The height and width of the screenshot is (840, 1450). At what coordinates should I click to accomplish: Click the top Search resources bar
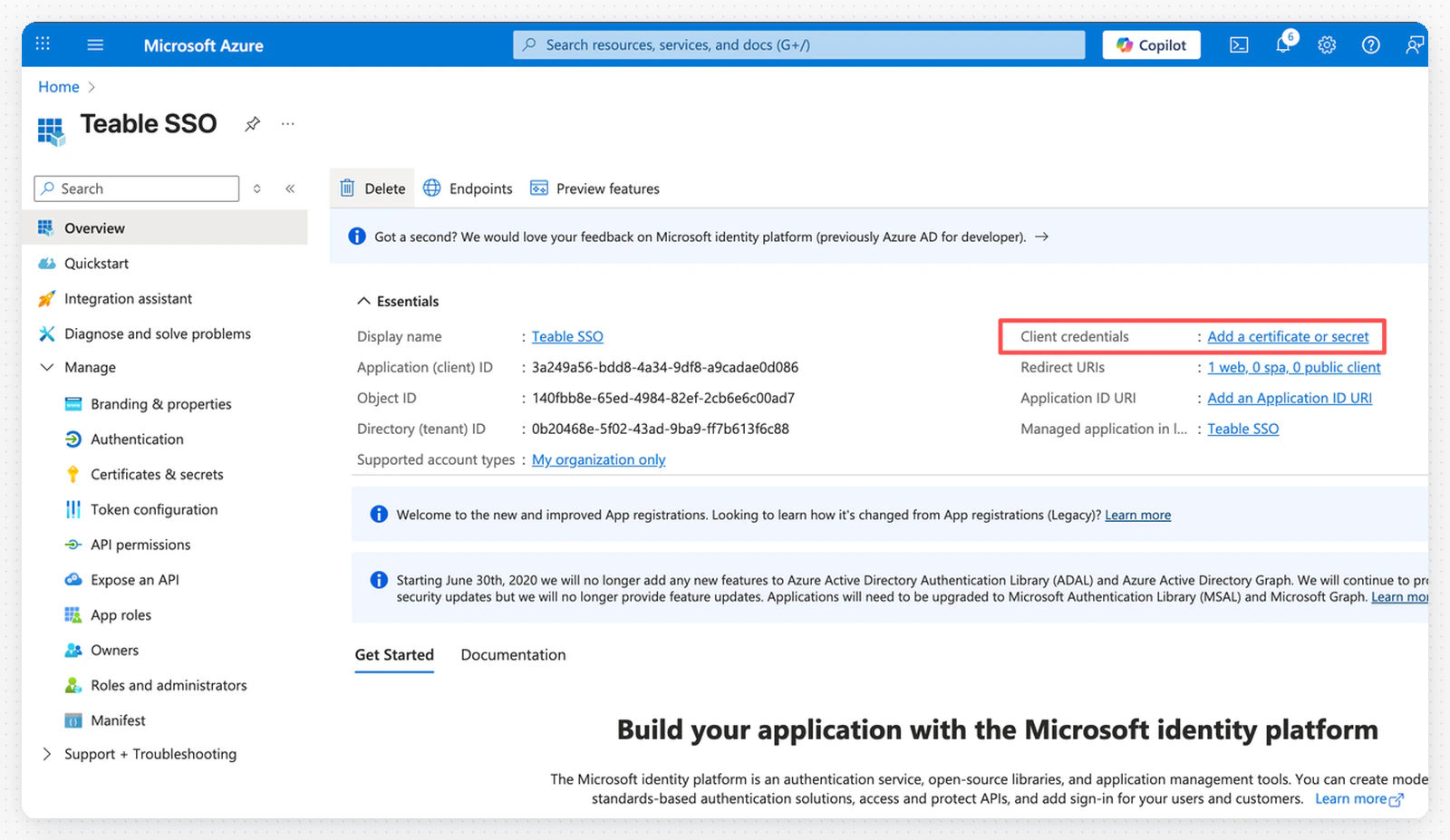coord(798,44)
